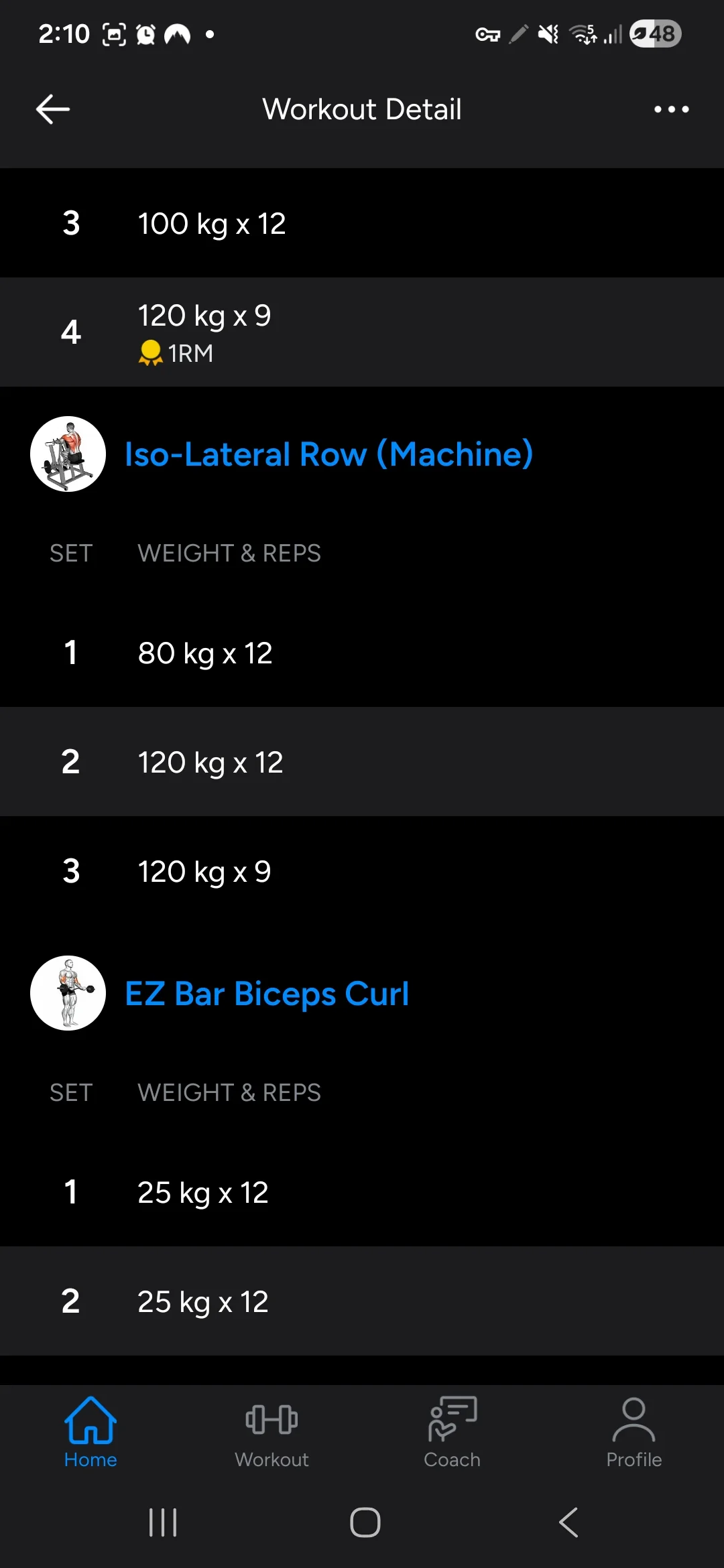The image size is (724, 1568).
Task: Open Iso-Lateral Row (Machine) exercise link
Action: coord(328,454)
